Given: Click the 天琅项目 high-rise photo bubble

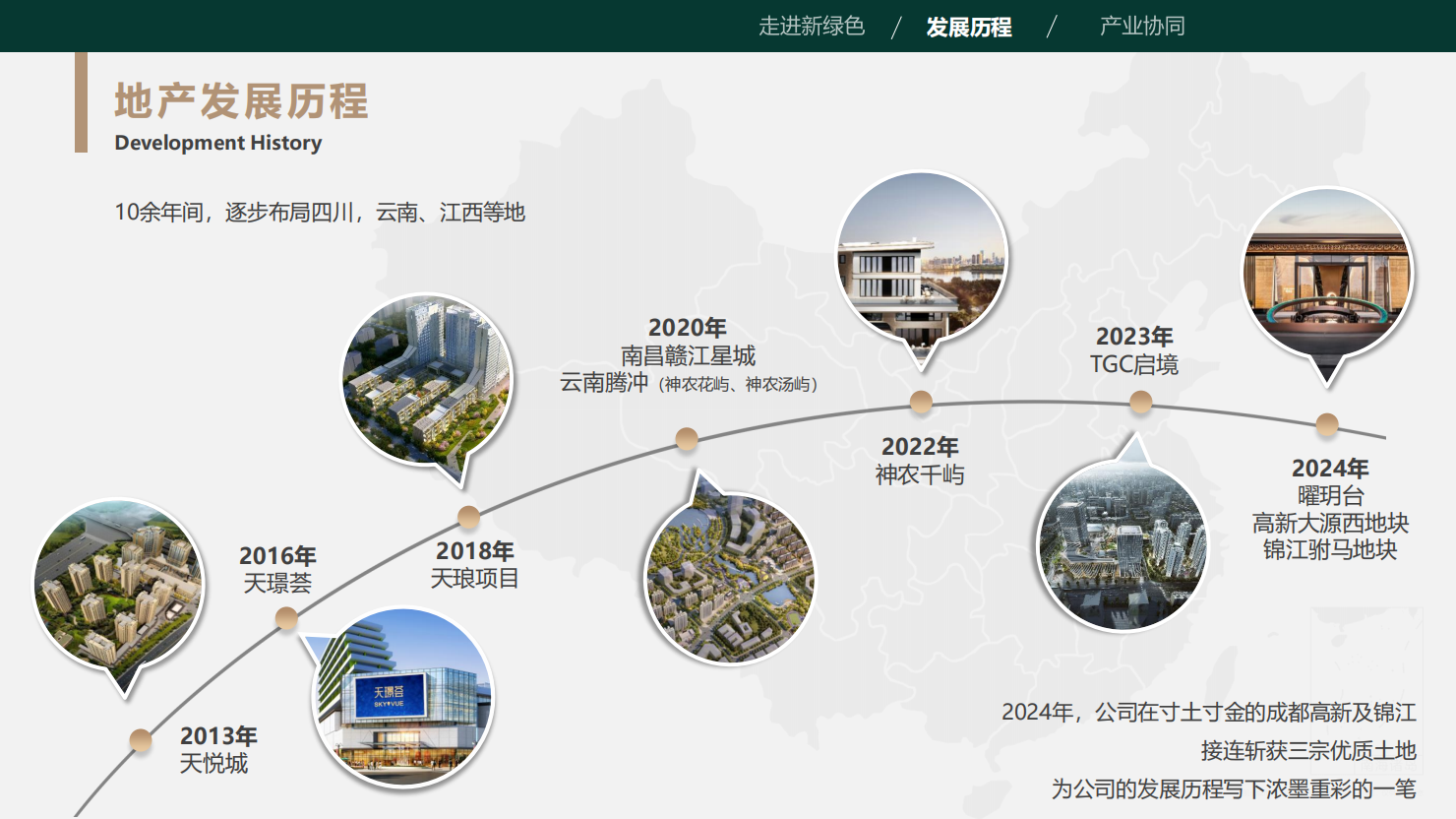Looking at the screenshot, I should pyautogui.click(x=427, y=380).
